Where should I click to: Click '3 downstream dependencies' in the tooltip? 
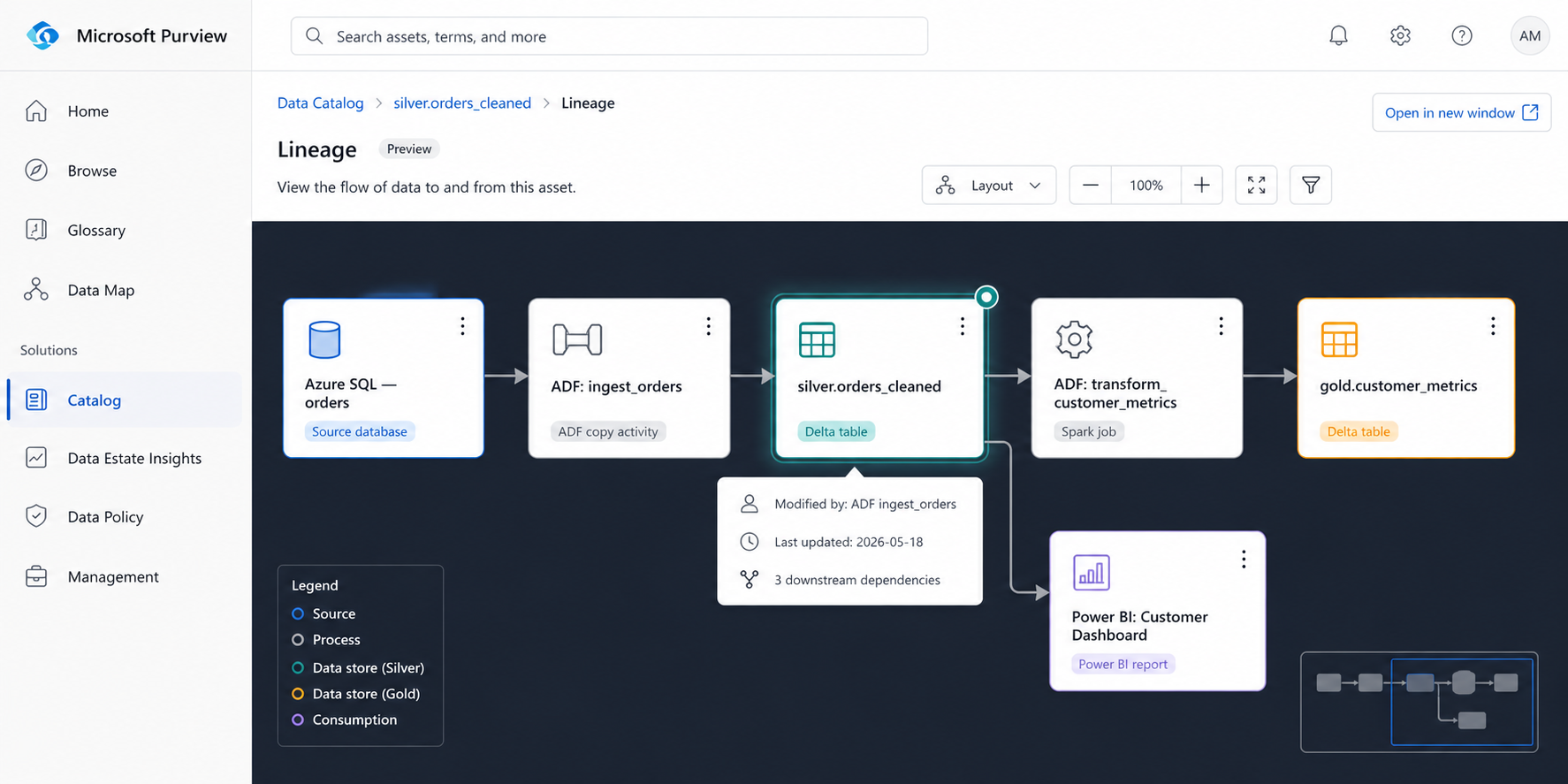[x=857, y=580]
